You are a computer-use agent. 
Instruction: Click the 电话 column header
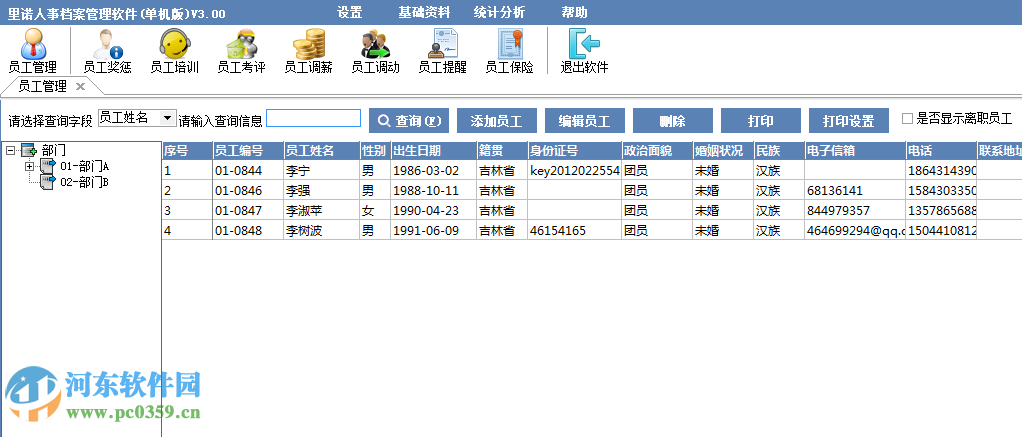[941, 151]
